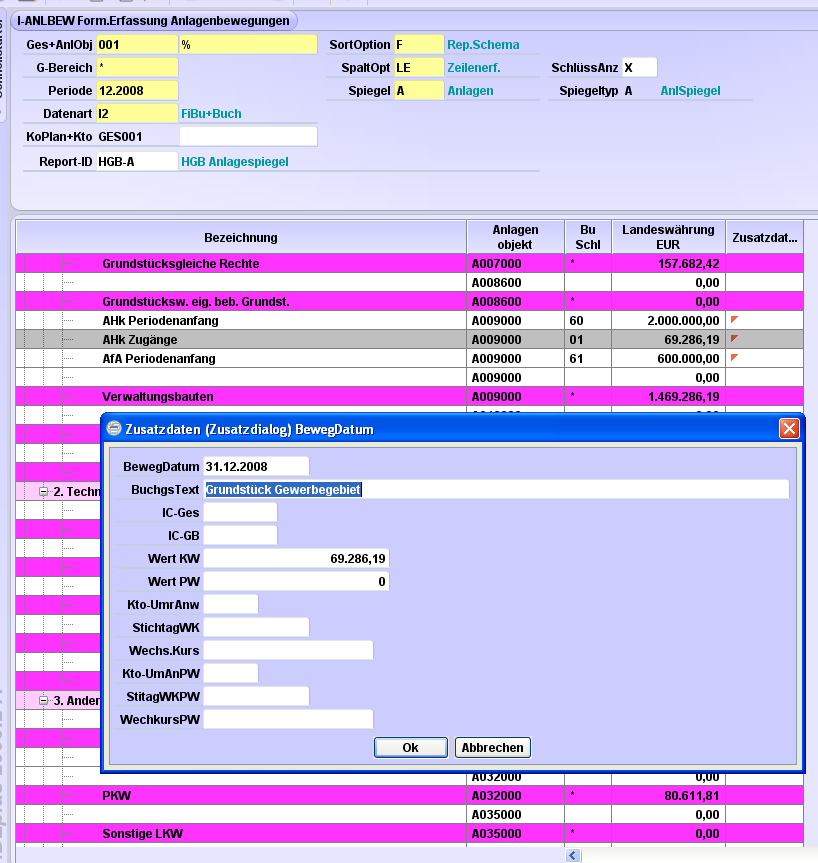This screenshot has width=818, height=863.
Task: Click into the BuchgsText field
Action: [496, 489]
